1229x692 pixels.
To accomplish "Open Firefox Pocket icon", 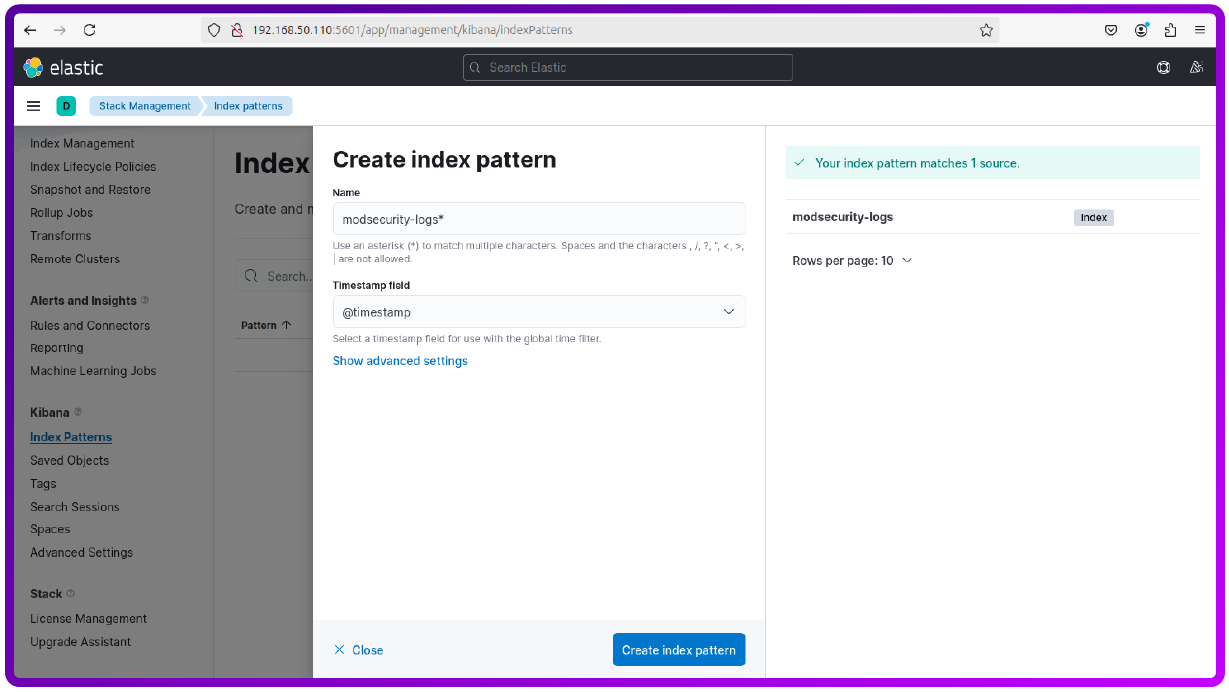I will (1110, 30).
